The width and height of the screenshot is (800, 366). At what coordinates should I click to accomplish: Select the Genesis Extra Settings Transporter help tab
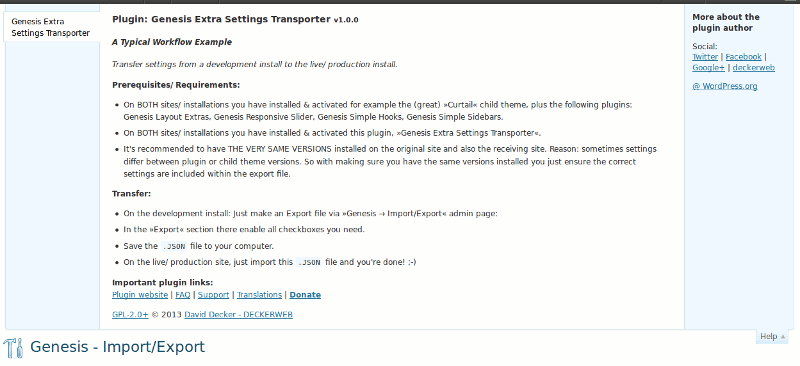(x=52, y=28)
